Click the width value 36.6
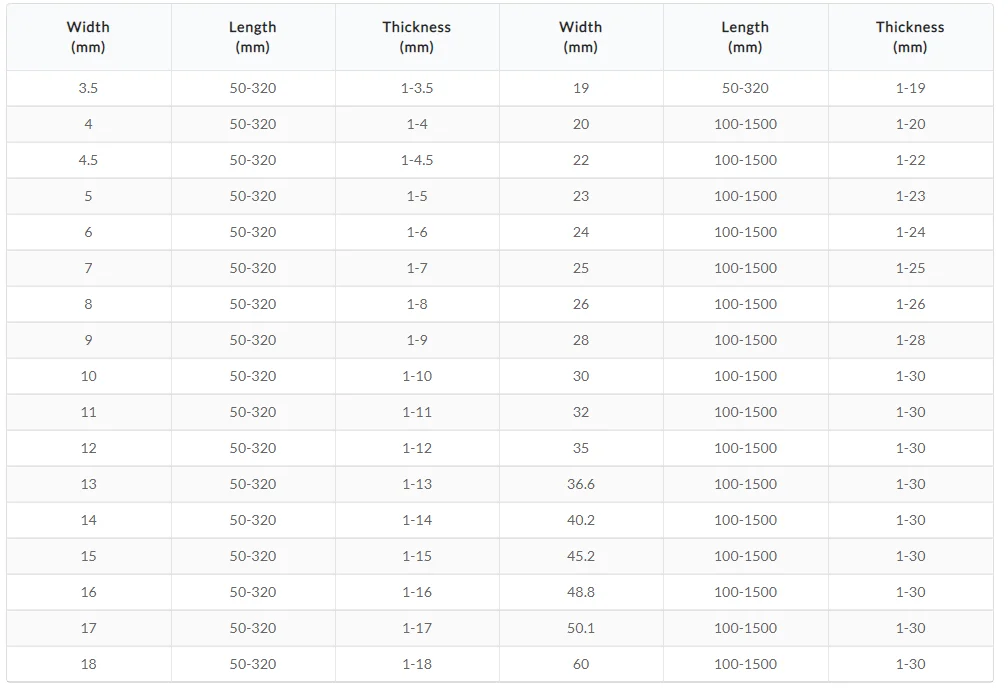1008x695 pixels. 581,484
